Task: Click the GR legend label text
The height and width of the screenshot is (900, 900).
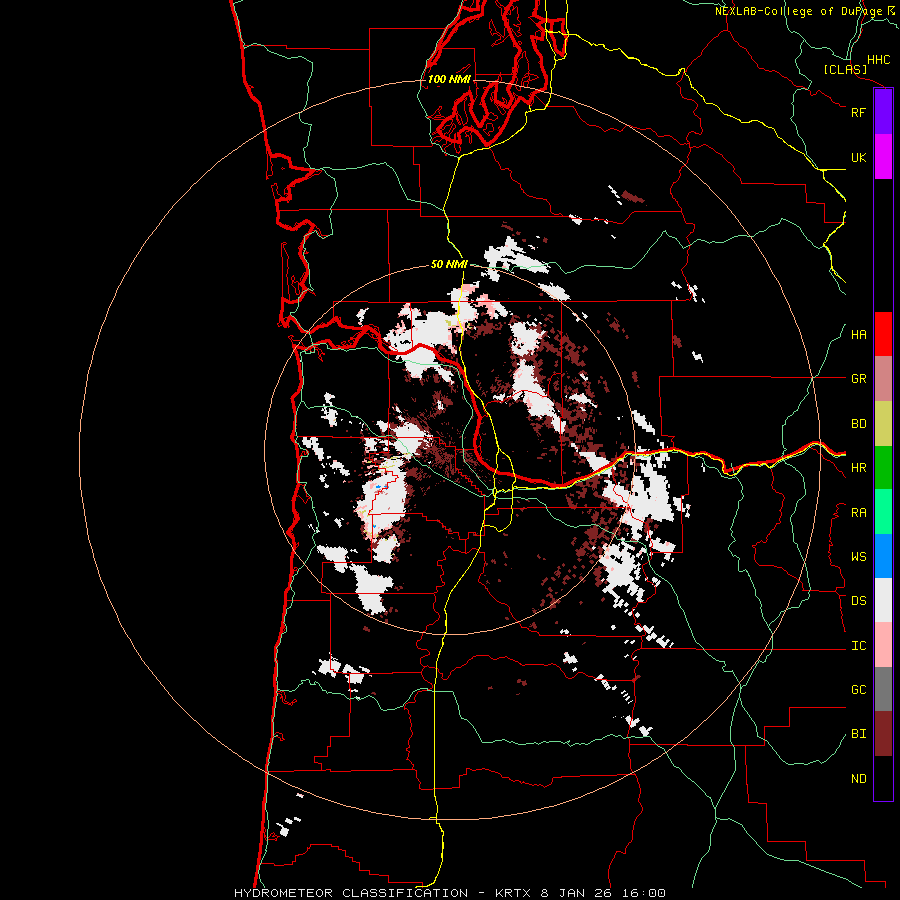Action: click(858, 379)
